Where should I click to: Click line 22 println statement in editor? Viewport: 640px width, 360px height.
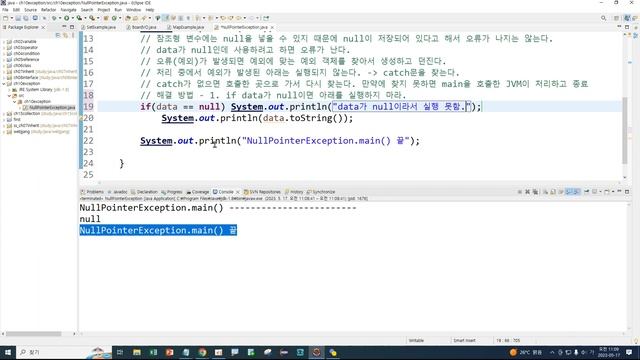[x=280, y=141]
